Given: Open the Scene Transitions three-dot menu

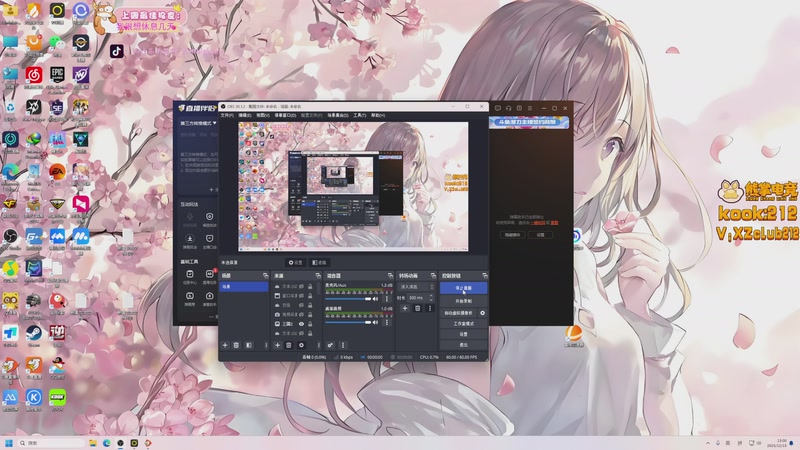Looking at the screenshot, I should click(430, 308).
